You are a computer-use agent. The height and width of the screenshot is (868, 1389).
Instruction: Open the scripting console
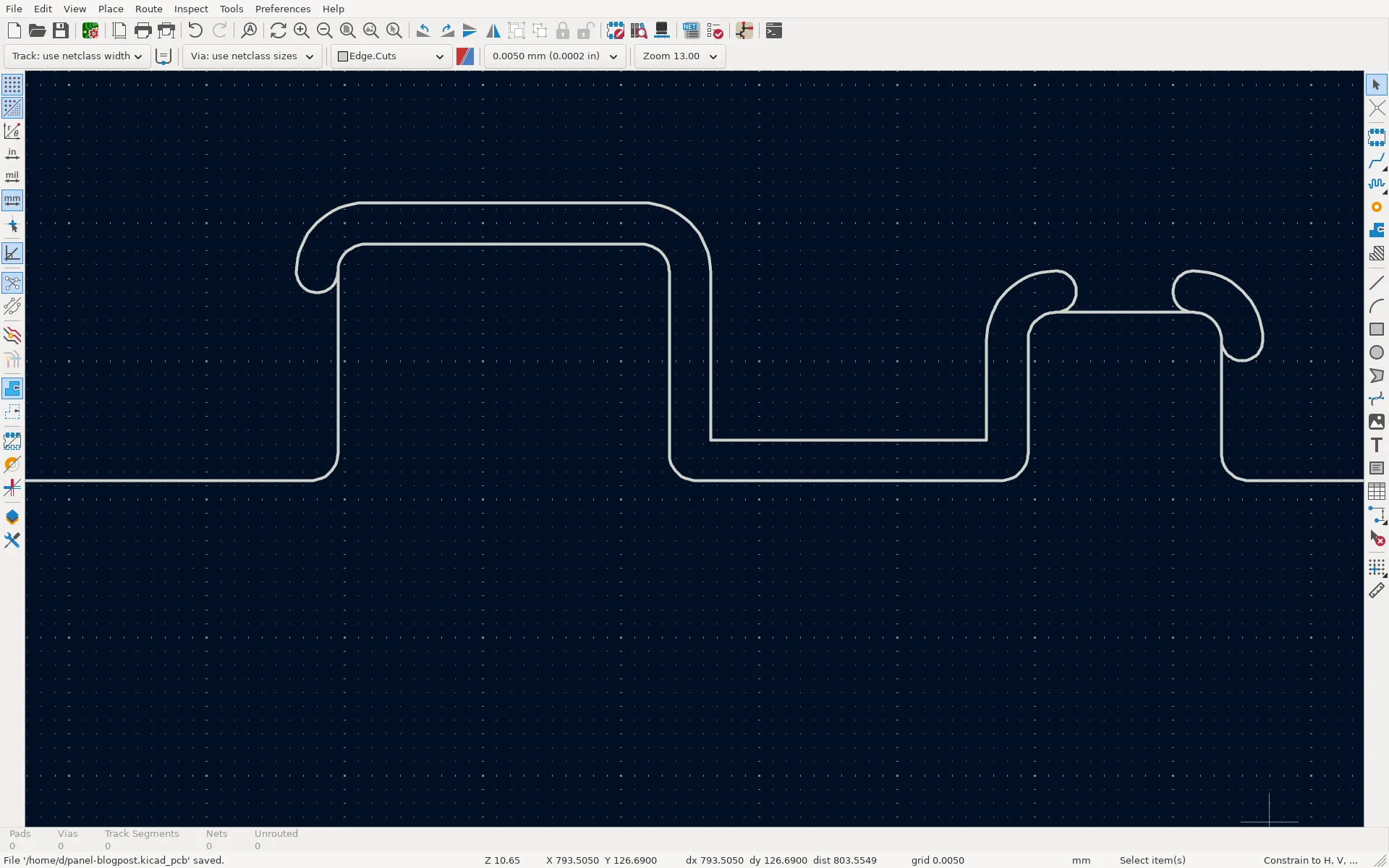pyautogui.click(x=774, y=30)
